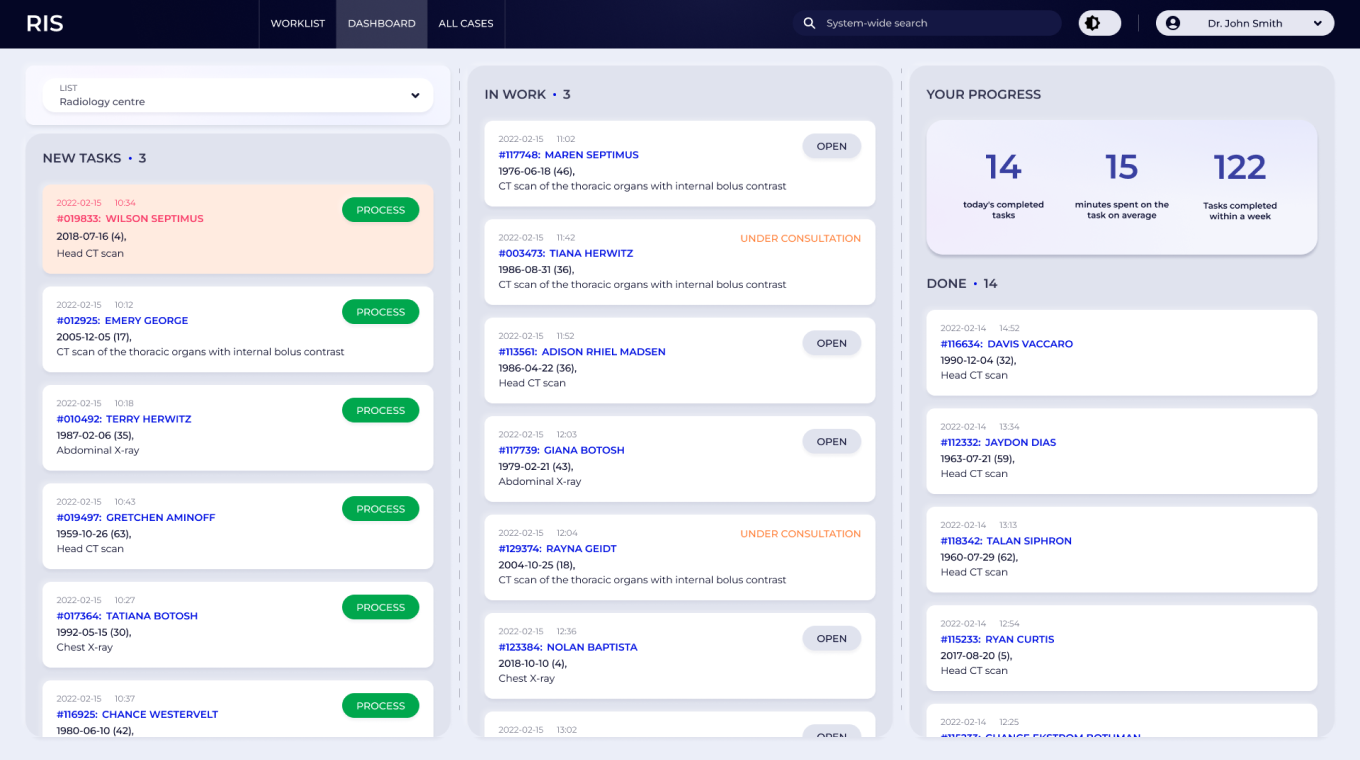
Task: Click the DONE 14 section heading
Action: pyautogui.click(x=961, y=284)
